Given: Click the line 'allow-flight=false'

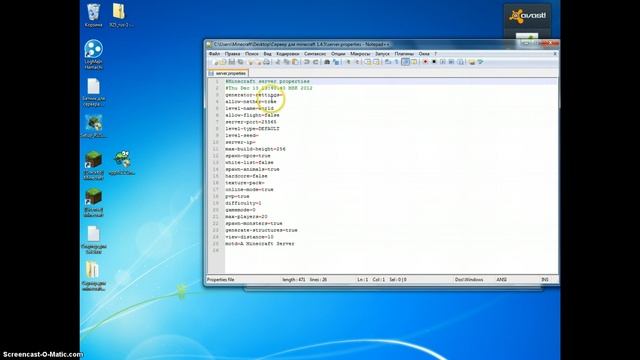Looking at the screenshot, I should click(252, 115).
